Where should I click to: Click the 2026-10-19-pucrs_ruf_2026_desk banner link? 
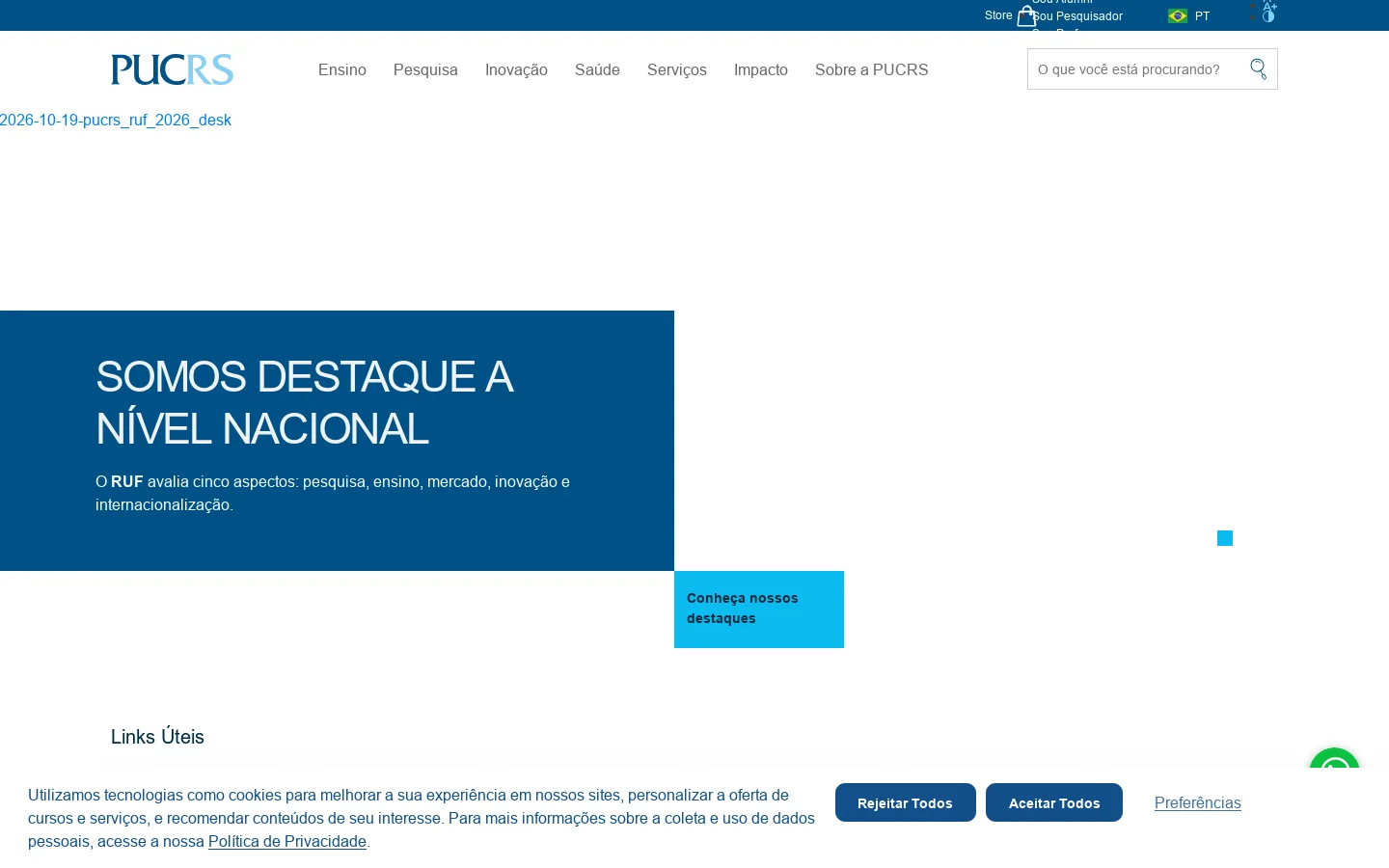[116, 120]
